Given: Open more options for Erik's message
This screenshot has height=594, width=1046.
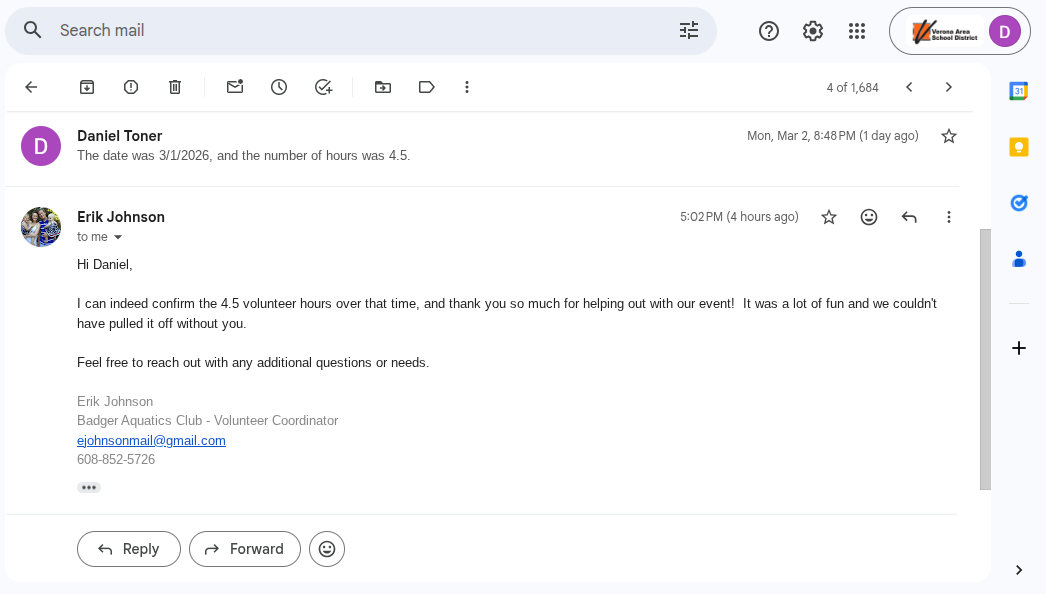Looking at the screenshot, I should (x=949, y=217).
